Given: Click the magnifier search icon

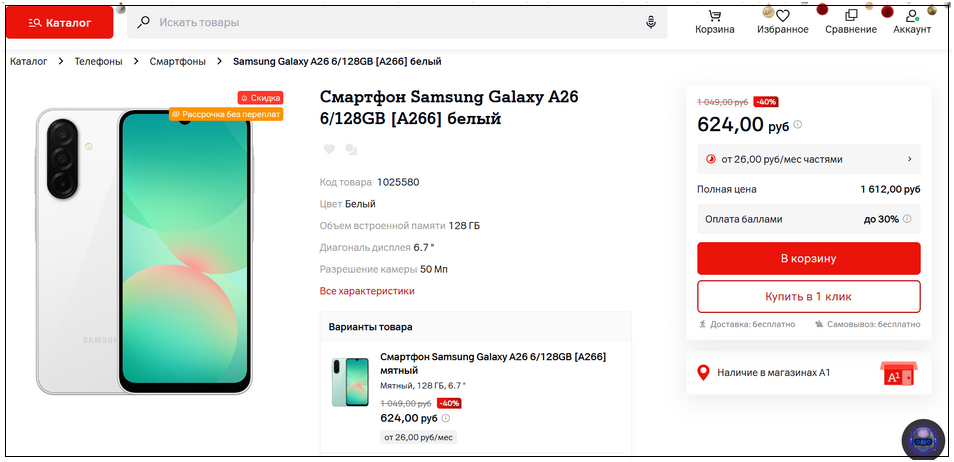Looking at the screenshot, I should click(144, 22).
